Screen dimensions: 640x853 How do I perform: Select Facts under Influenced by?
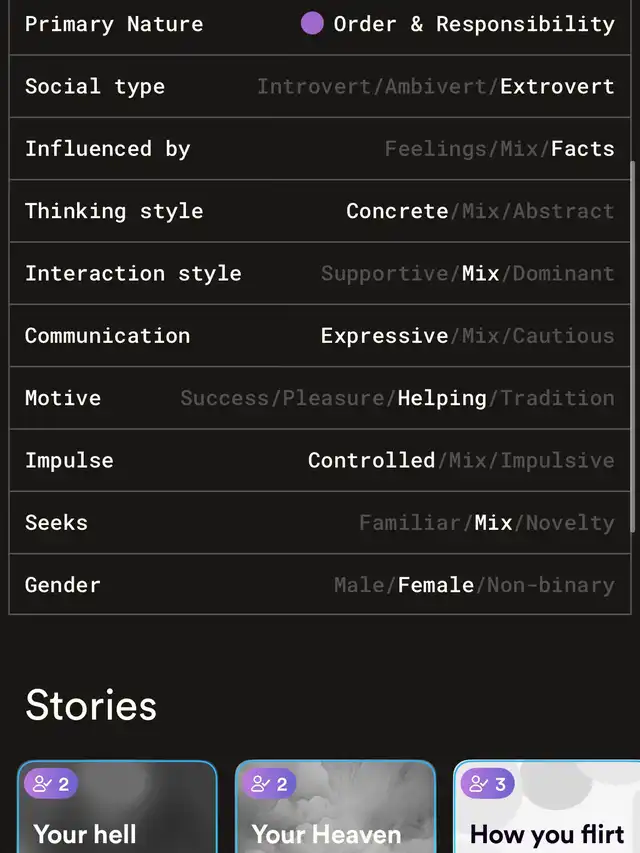coord(582,149)
